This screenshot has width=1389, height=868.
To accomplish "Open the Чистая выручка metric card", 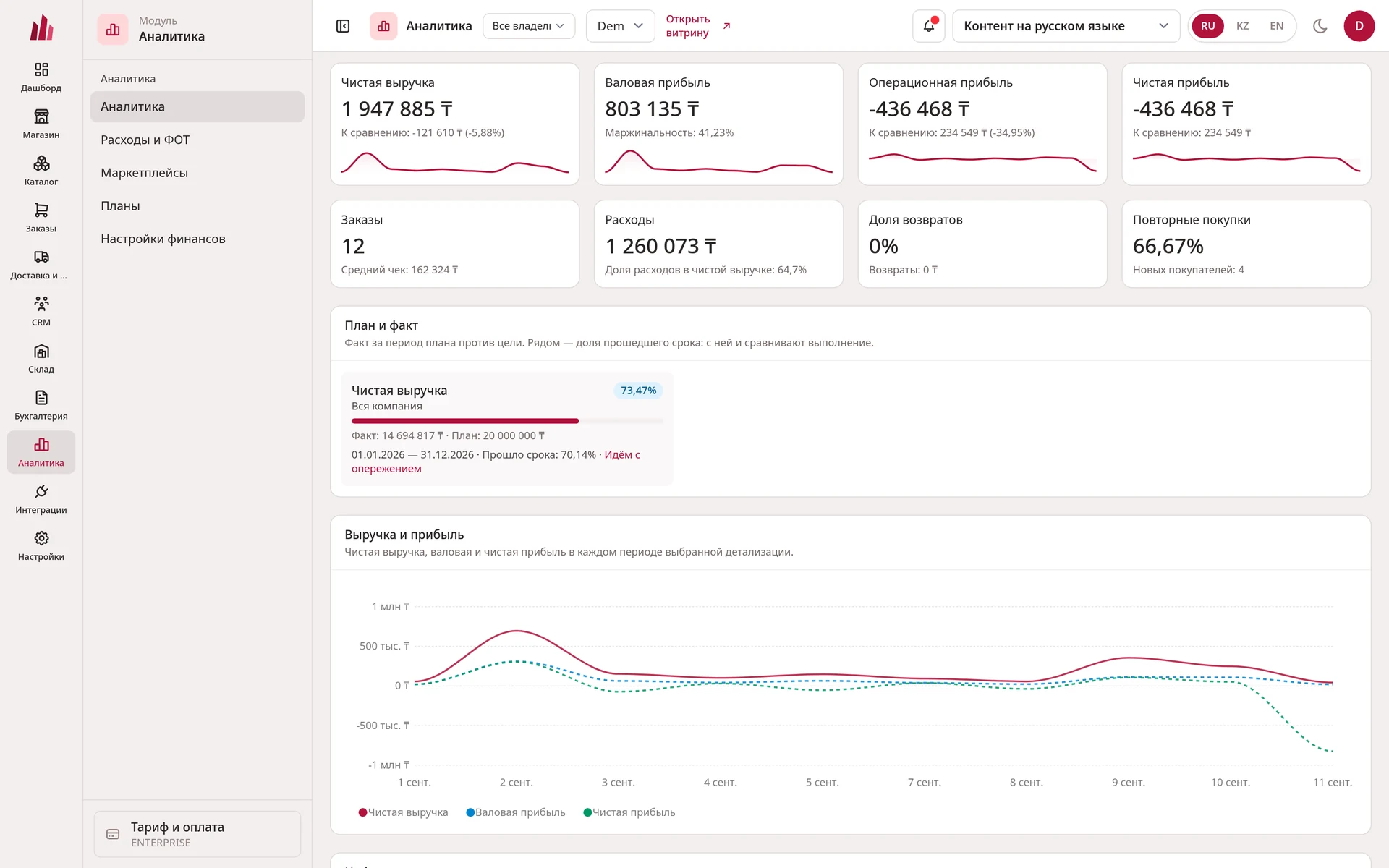I will [x=454, y=124].
